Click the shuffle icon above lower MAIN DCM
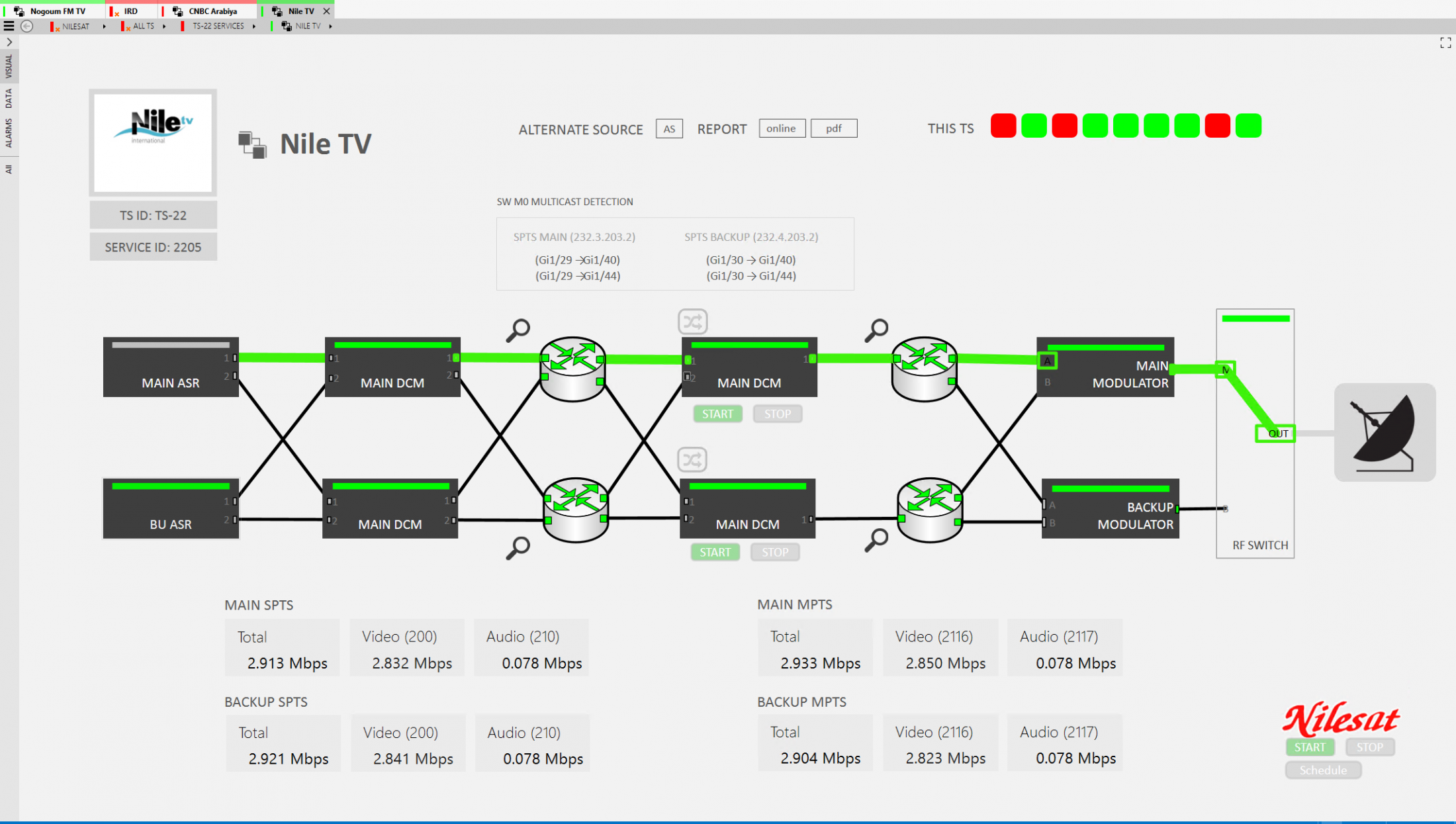 pos(692,459)
